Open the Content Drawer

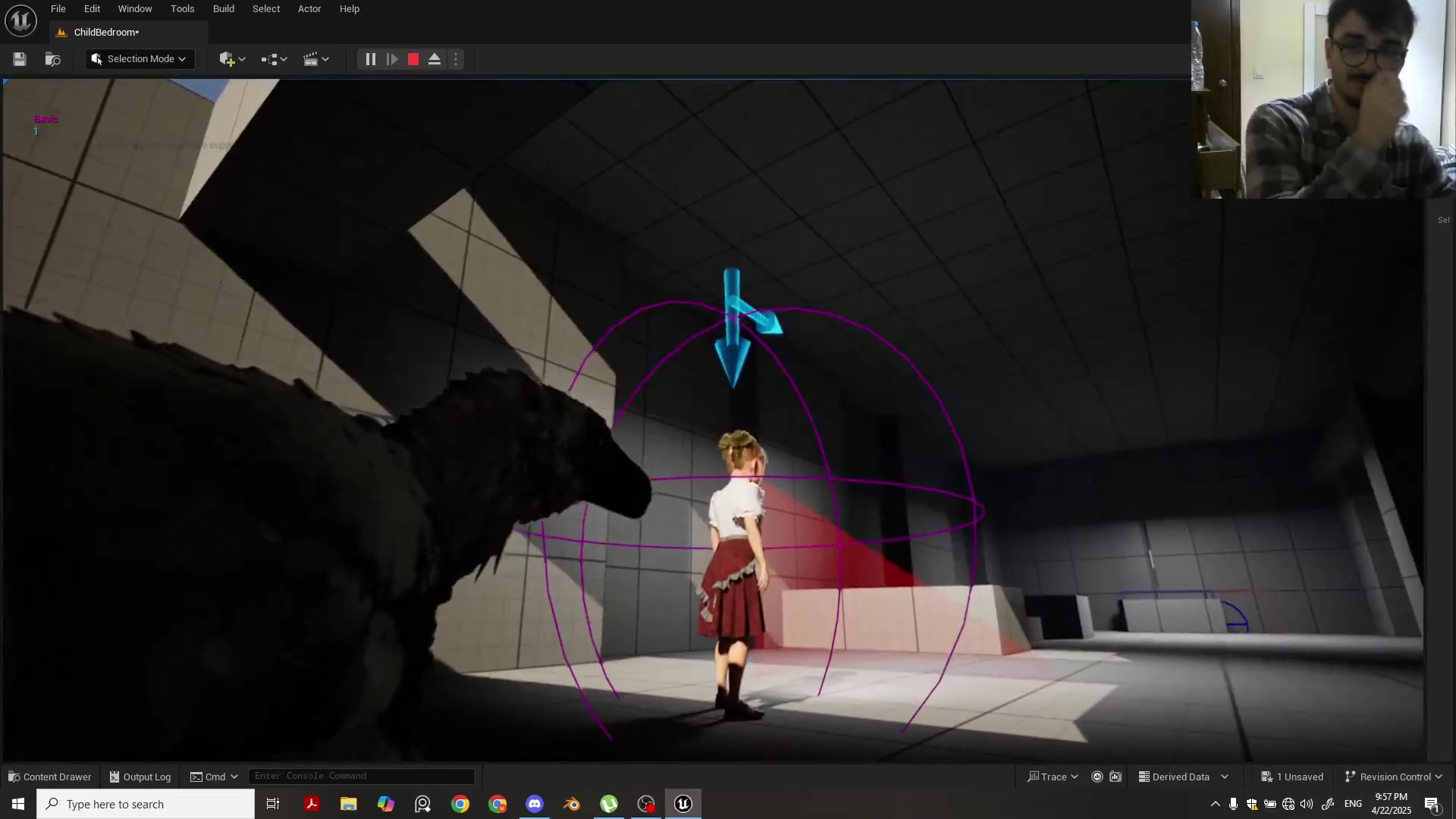tap(50, 777)
